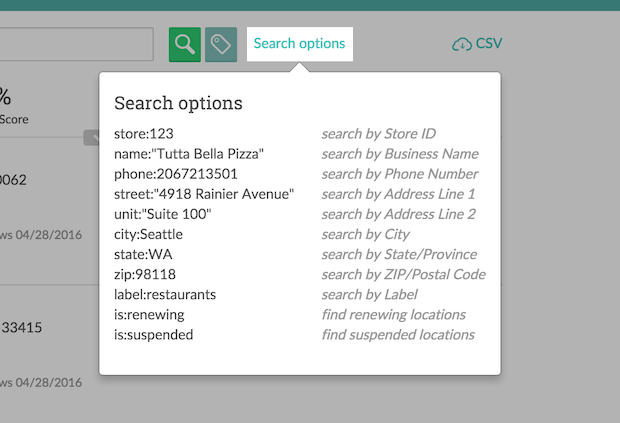
Task: Select the store:123 search example
Action: coord(147,134)
